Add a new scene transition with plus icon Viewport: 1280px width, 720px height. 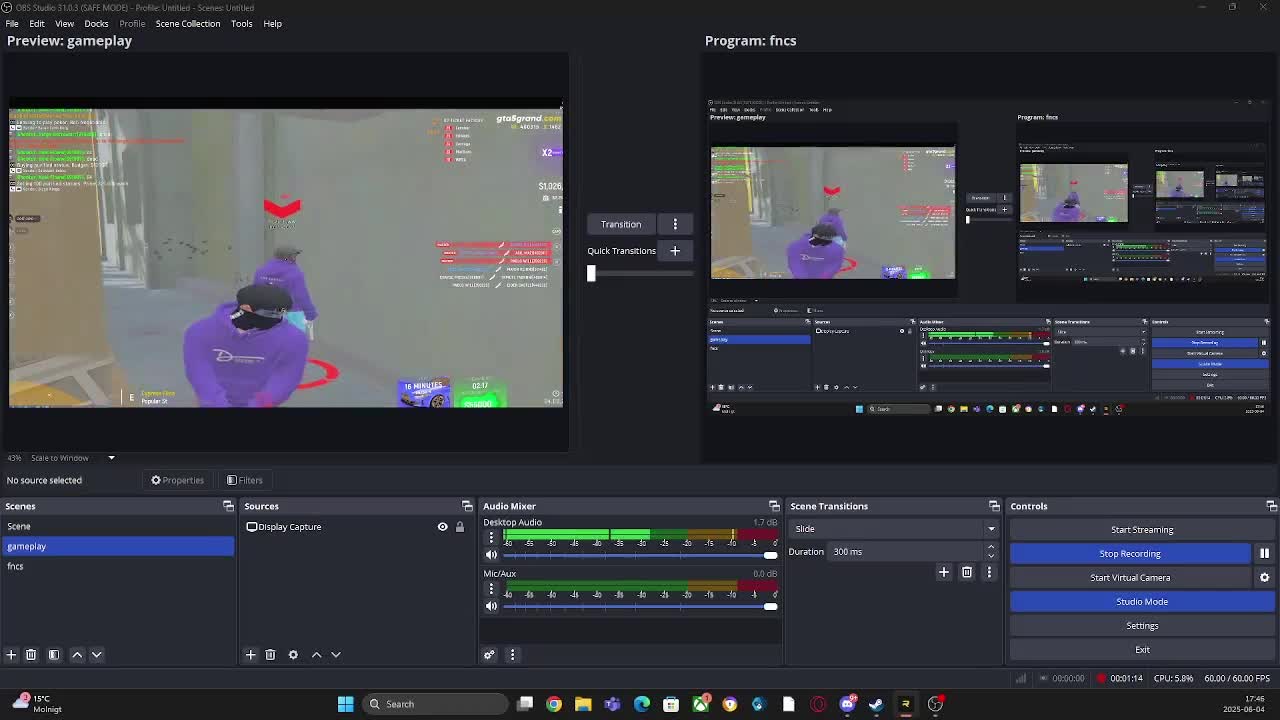pyautogui.click(x=944, y=571)
